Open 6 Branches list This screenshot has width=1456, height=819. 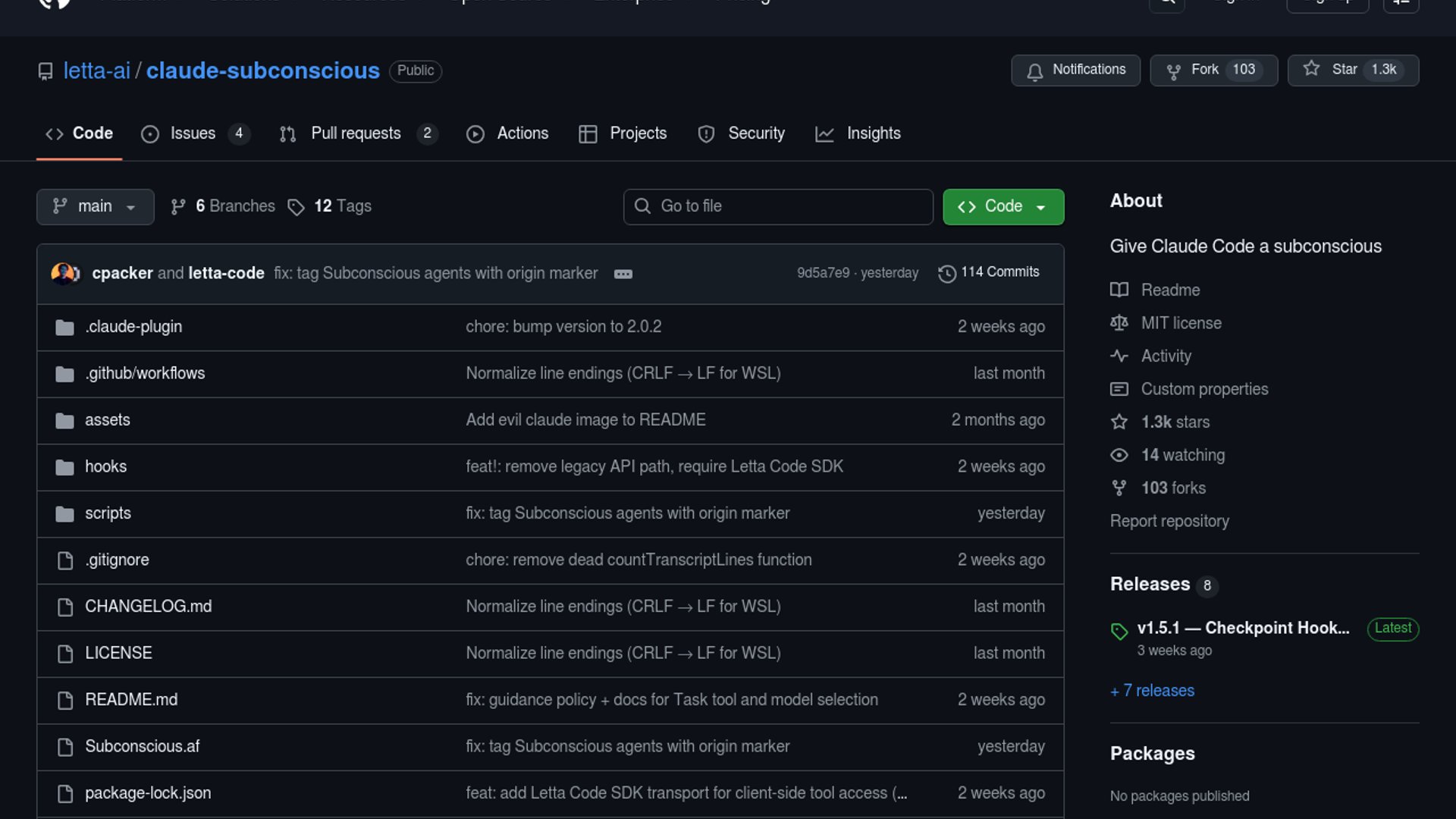[234, 206]
